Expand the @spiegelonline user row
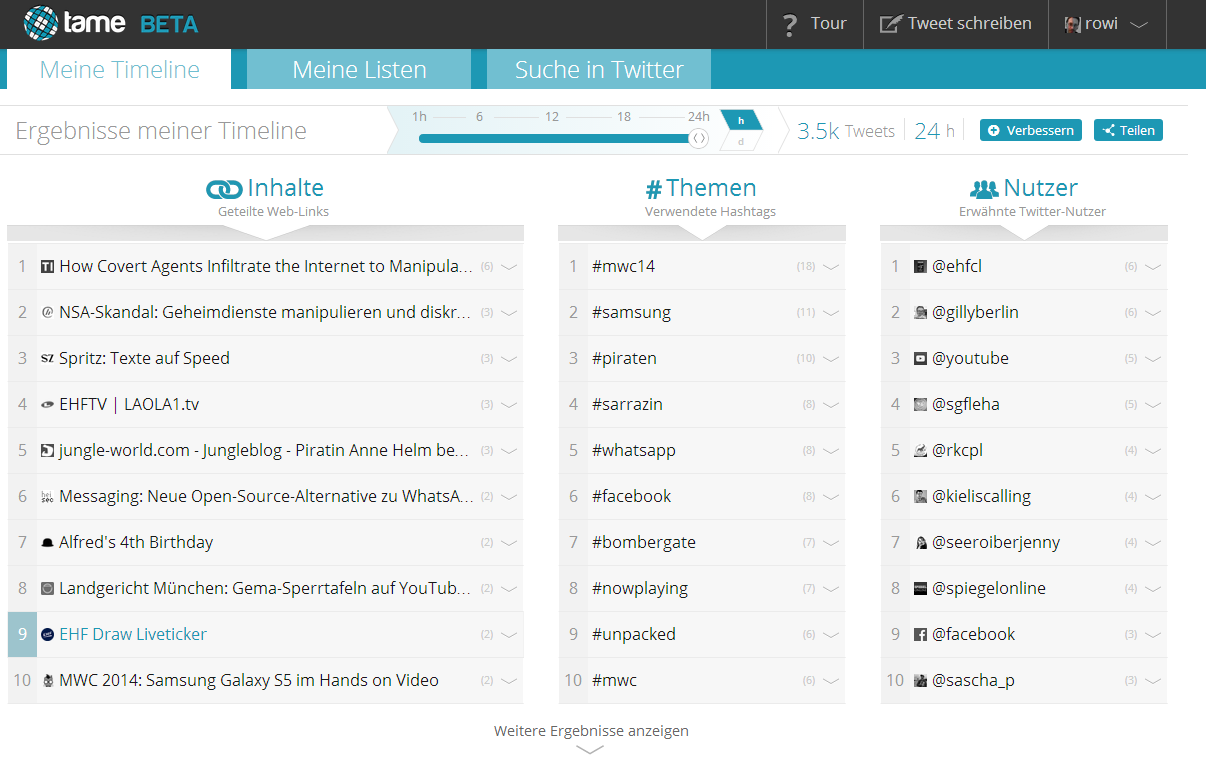Image resolution: width=1206 pixels, height=781 pixels. pos(1153,589)
